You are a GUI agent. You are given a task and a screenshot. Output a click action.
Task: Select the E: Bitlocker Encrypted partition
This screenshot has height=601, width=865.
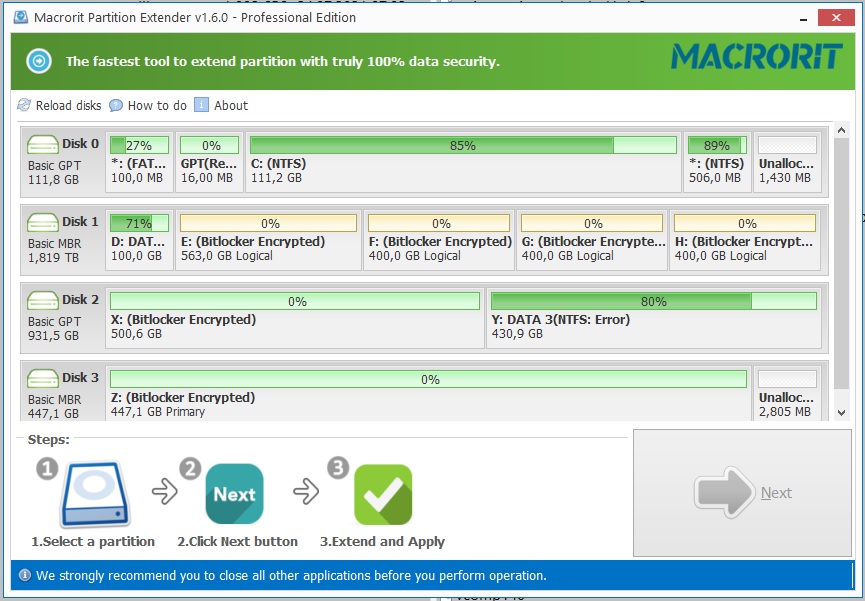click(267, 240)
